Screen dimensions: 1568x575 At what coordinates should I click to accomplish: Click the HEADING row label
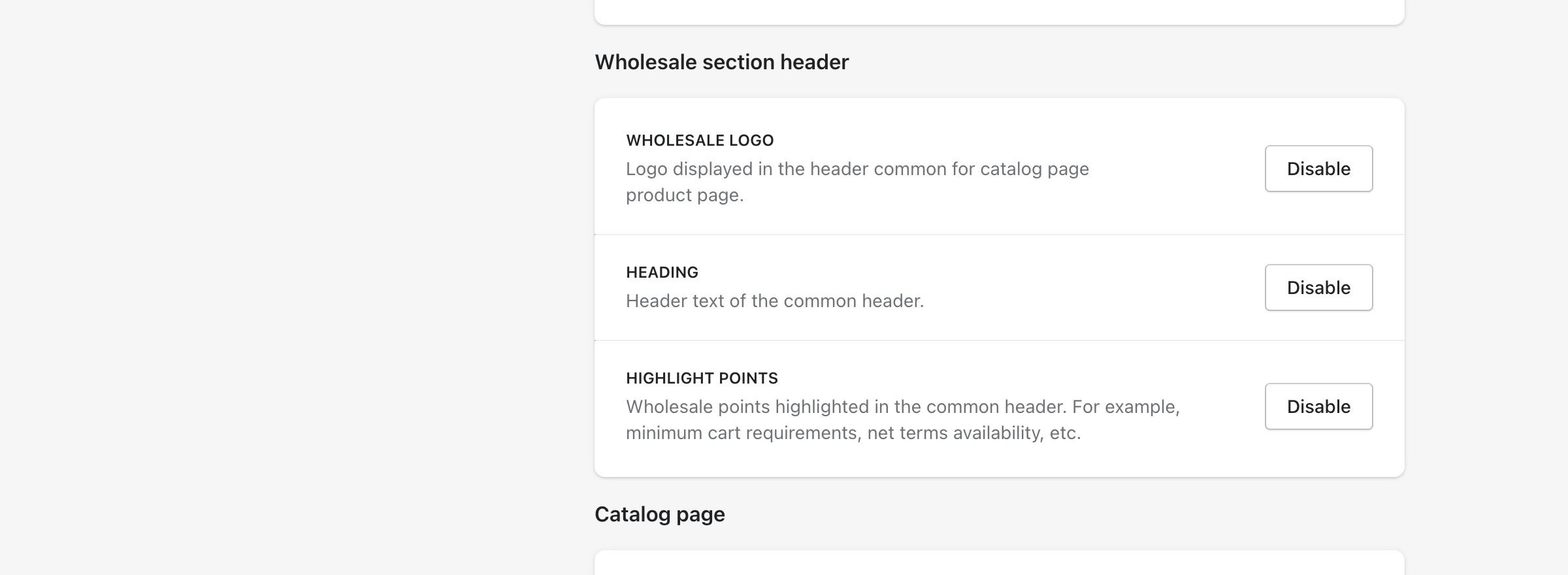(x=662, y=272)
